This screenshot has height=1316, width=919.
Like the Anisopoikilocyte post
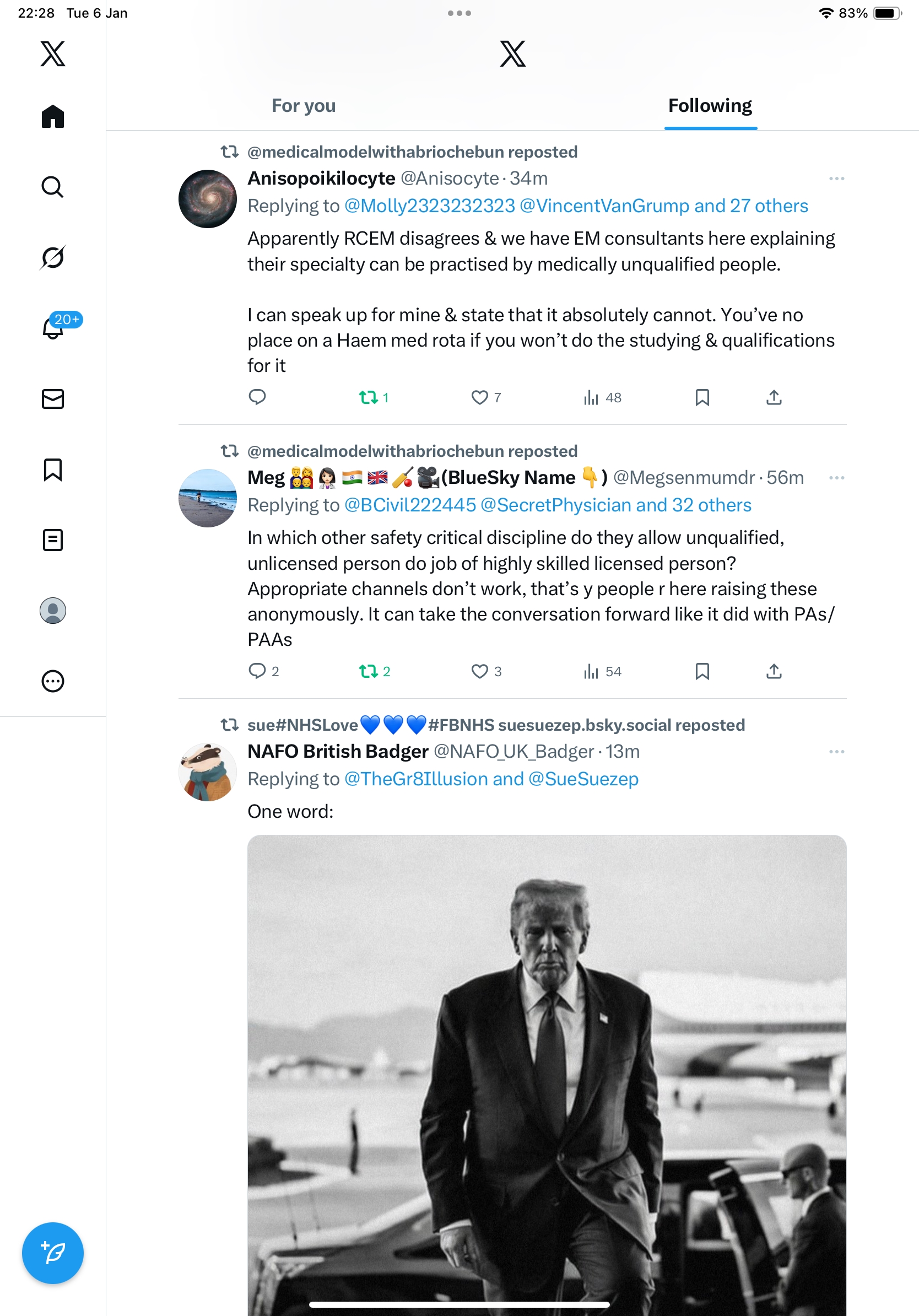point(479,397)
